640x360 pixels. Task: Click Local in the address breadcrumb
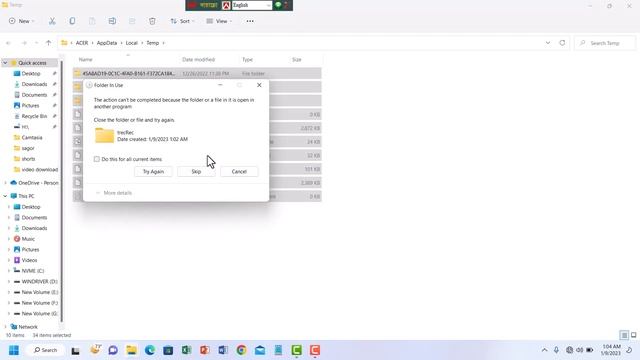[131, 43]
